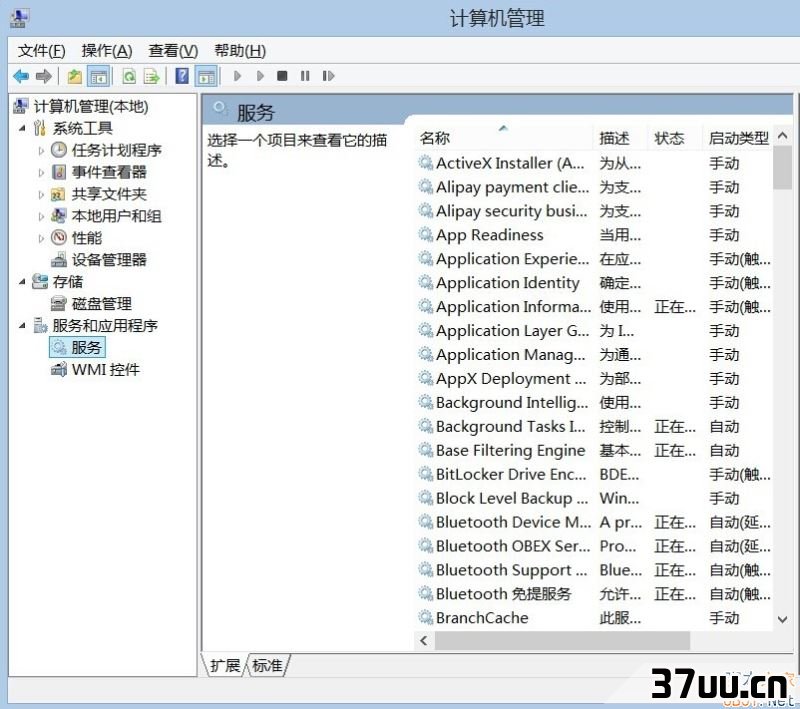Switch to the 扩展 tab
Viewport: 800px width, 709px height.
(225, 665)
